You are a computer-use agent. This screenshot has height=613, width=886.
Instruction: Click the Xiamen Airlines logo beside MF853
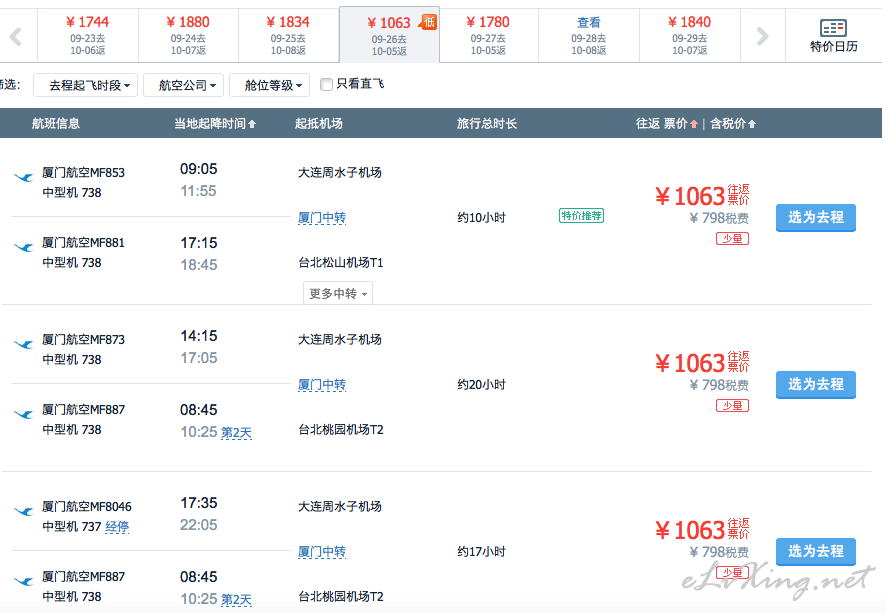coord(23,178)
